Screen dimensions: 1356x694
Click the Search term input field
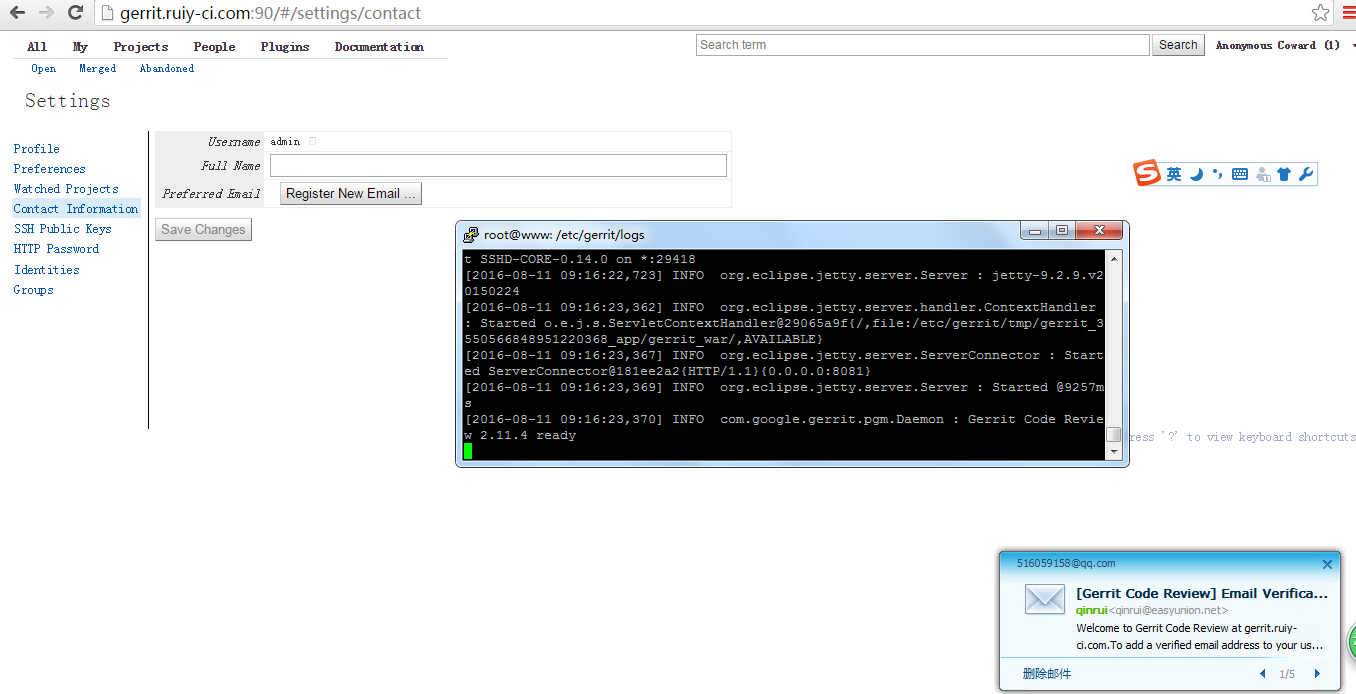click(x=923, y=45)
